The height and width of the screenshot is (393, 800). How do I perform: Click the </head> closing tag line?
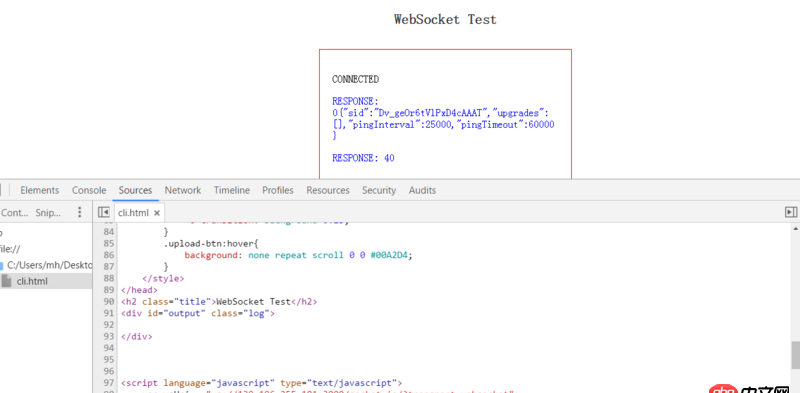coord(139,290)
